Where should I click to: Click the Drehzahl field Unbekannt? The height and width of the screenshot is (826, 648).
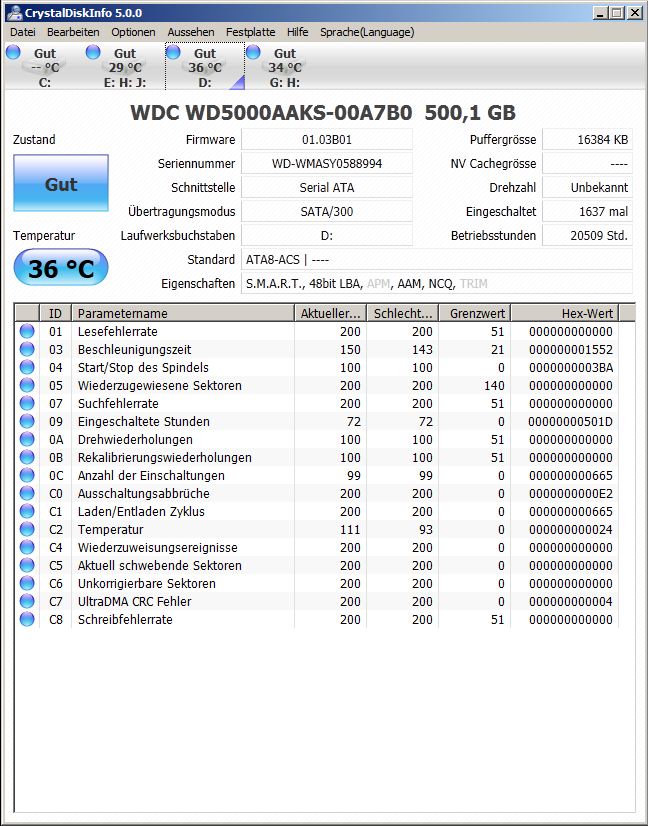587,188
